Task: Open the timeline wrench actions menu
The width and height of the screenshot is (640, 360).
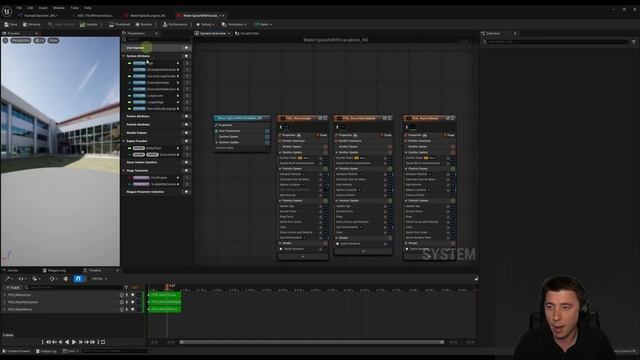Action: 8,279
